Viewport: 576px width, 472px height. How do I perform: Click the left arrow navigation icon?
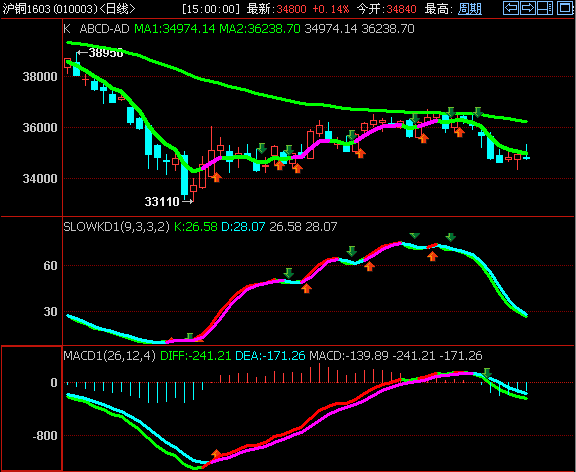tap(511, 8)
